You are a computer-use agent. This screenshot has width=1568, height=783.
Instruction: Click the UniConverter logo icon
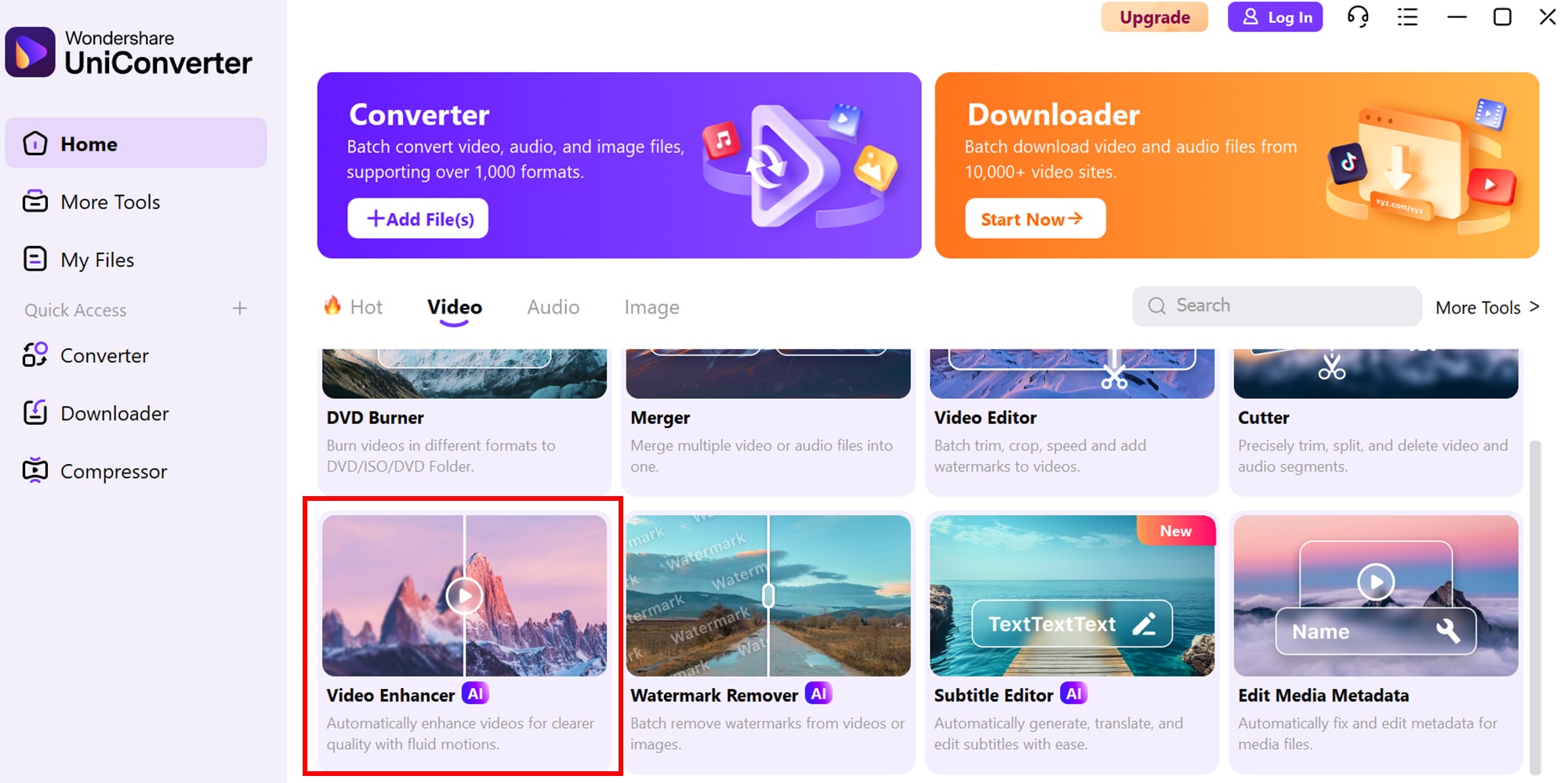(x=31, y=53)
